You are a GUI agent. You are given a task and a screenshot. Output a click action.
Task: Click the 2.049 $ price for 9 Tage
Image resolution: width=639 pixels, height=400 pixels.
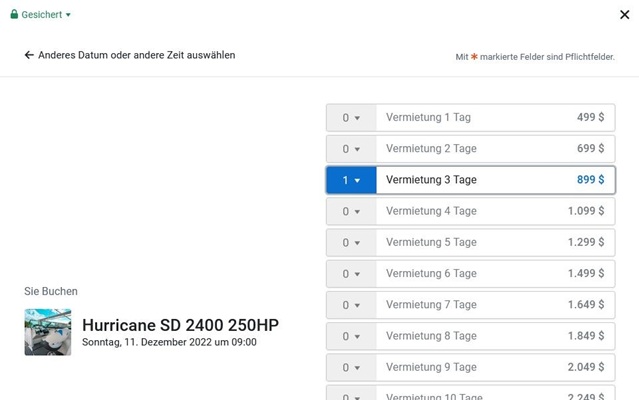585,368
